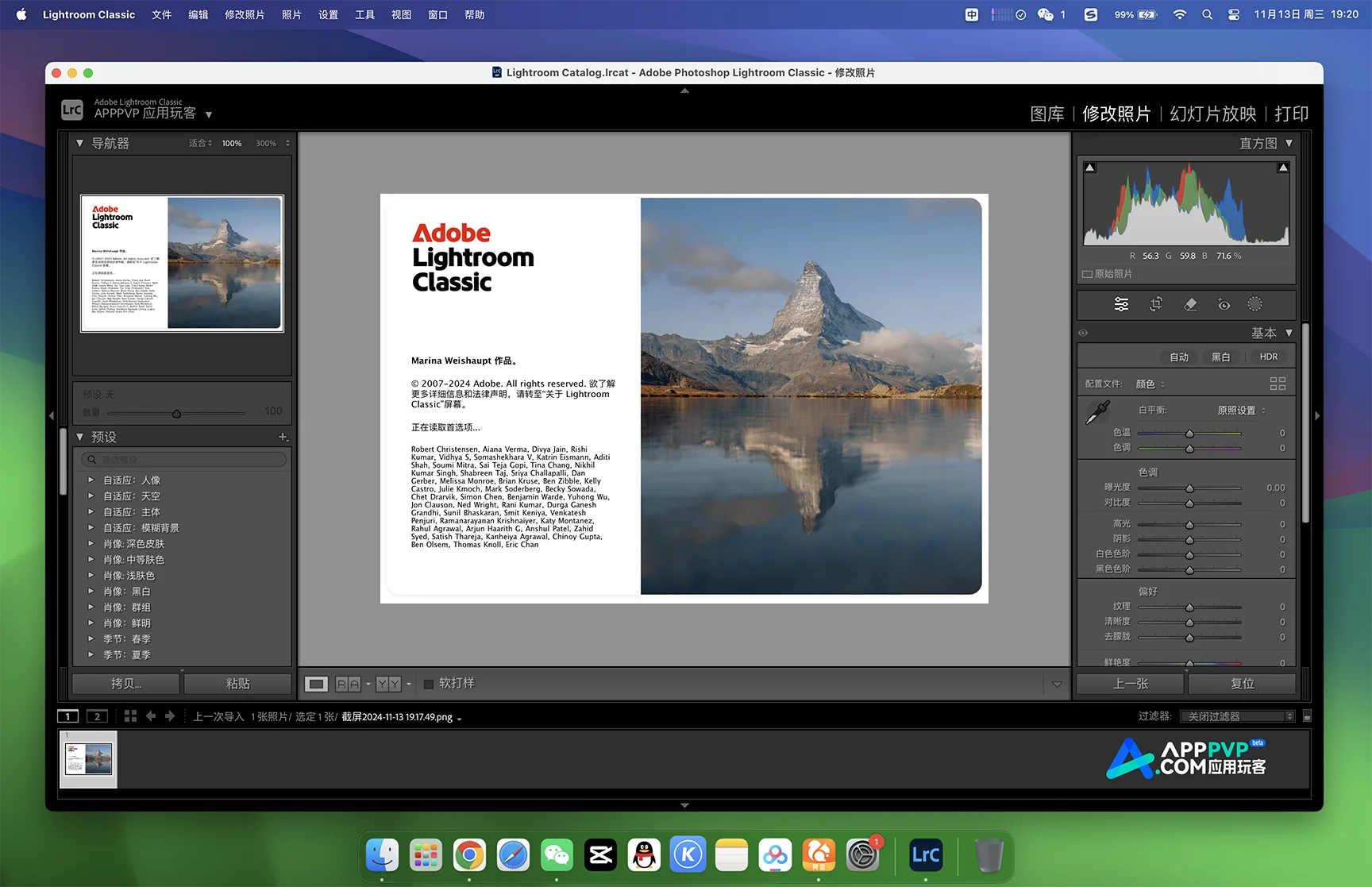Switch to the Print module

point(1292,114)
